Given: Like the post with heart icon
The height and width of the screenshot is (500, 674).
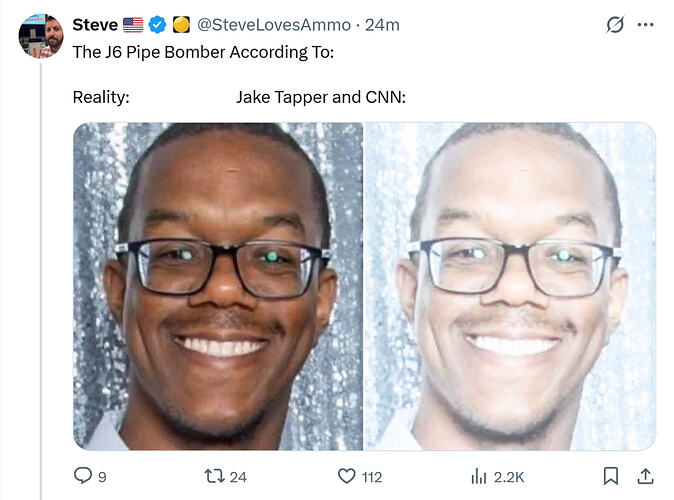Looking at the screenshot, I should coord(346,476).
